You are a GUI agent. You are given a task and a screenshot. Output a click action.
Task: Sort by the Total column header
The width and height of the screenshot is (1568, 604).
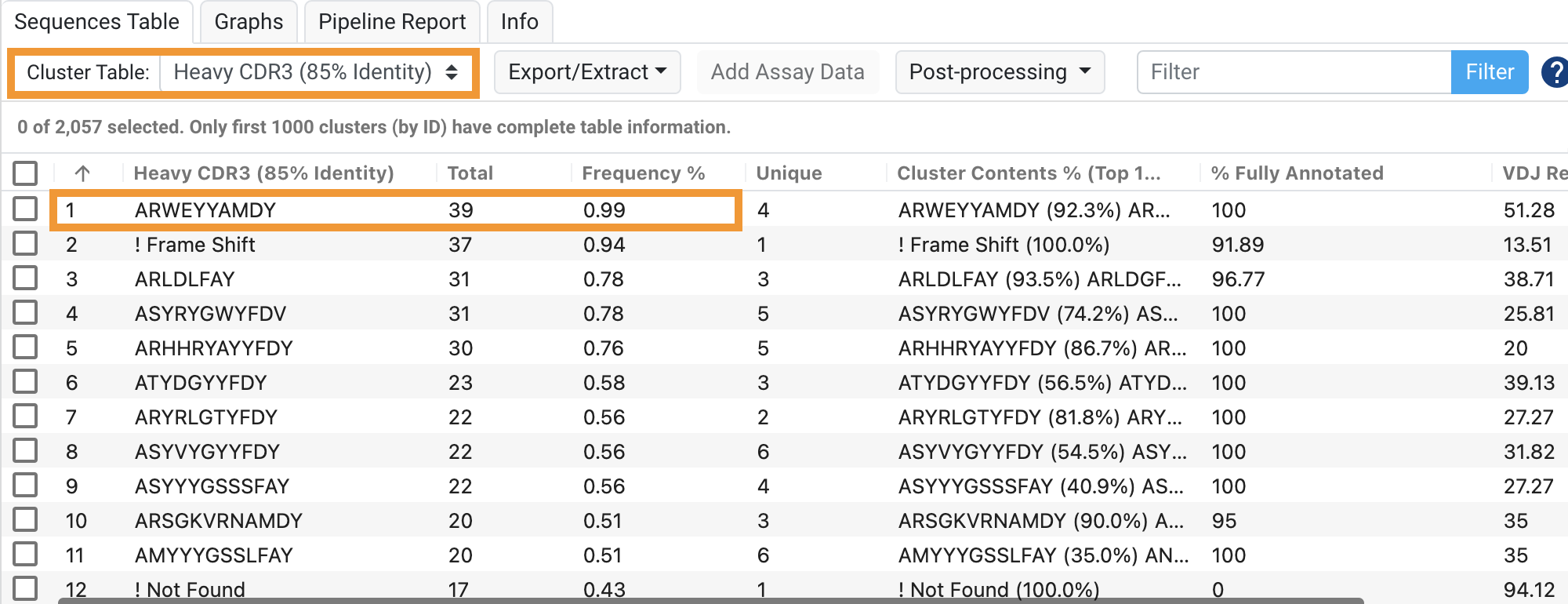pyautogui.click(x=470, y=173)
